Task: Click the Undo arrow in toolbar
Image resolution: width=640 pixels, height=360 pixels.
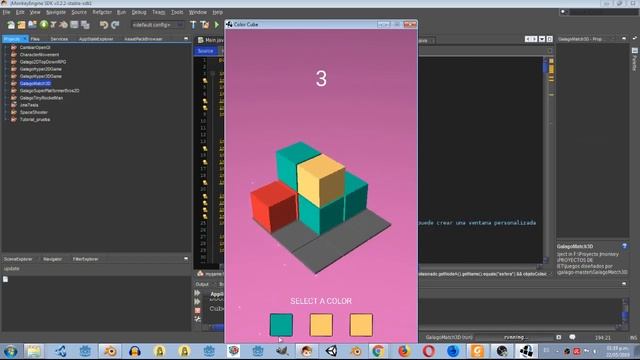Action: [104, 25]
